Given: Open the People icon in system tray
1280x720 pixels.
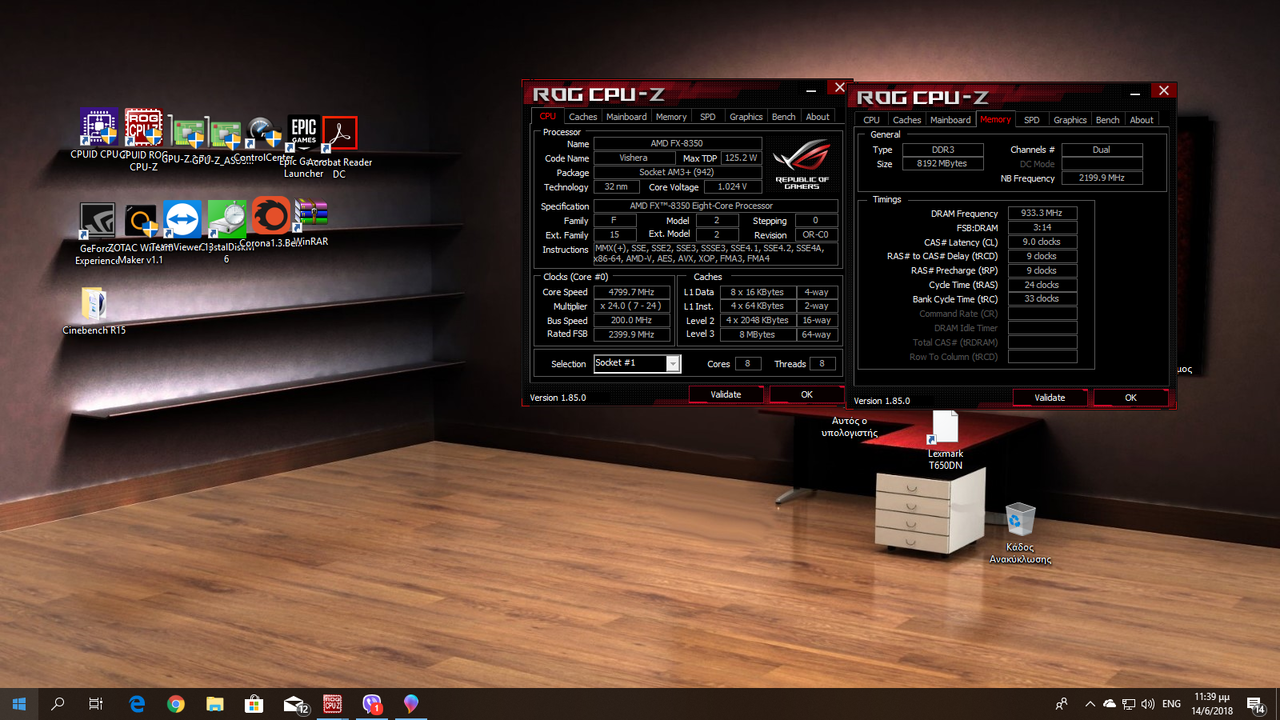Looking at the screenshot, I should 1061,704.
